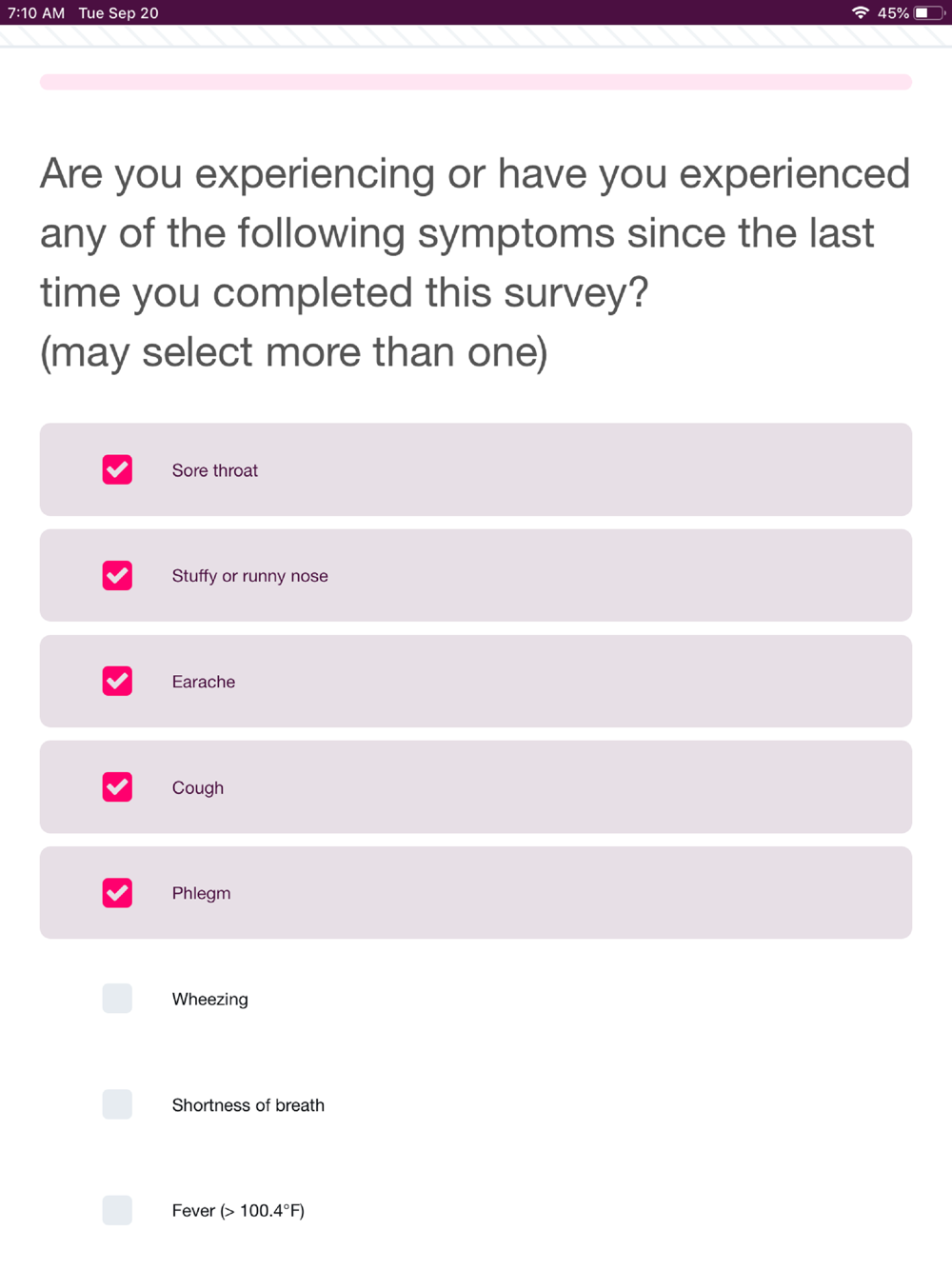Viewport: 952px width, 1270px height.
Task: Click the "Sore throat" label text
Action: 215,470
